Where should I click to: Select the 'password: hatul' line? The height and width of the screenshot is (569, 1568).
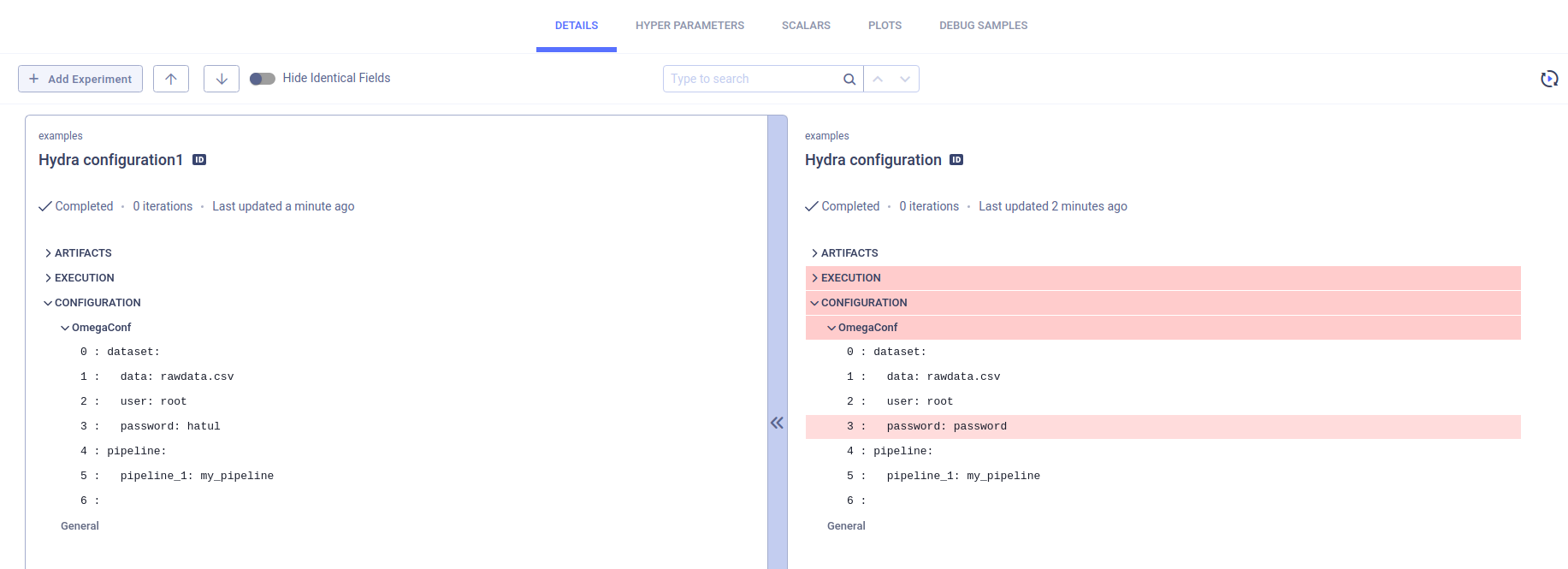170,426
